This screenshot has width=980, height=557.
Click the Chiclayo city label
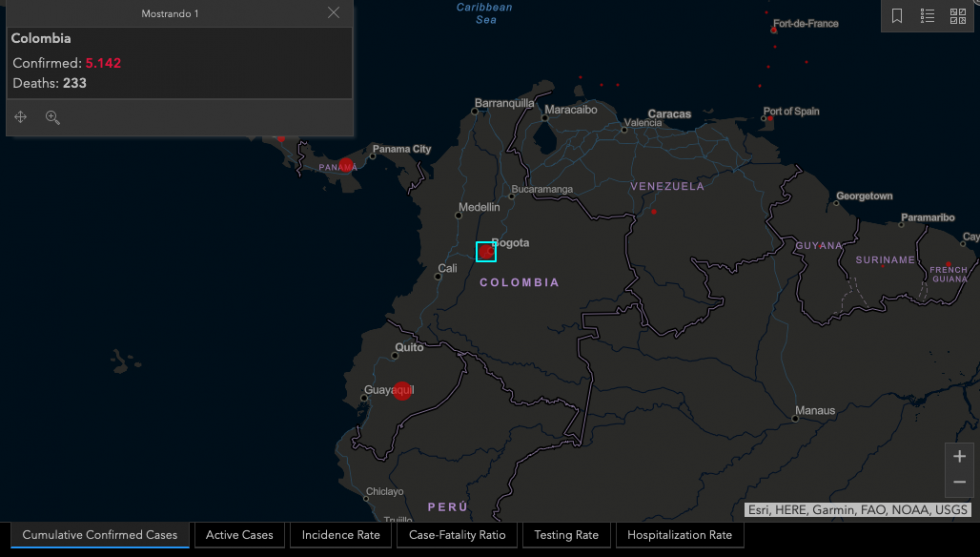tap(384, 491)
